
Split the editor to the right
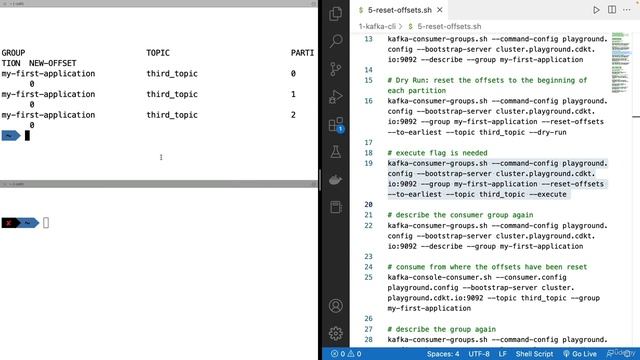(612, 10)
